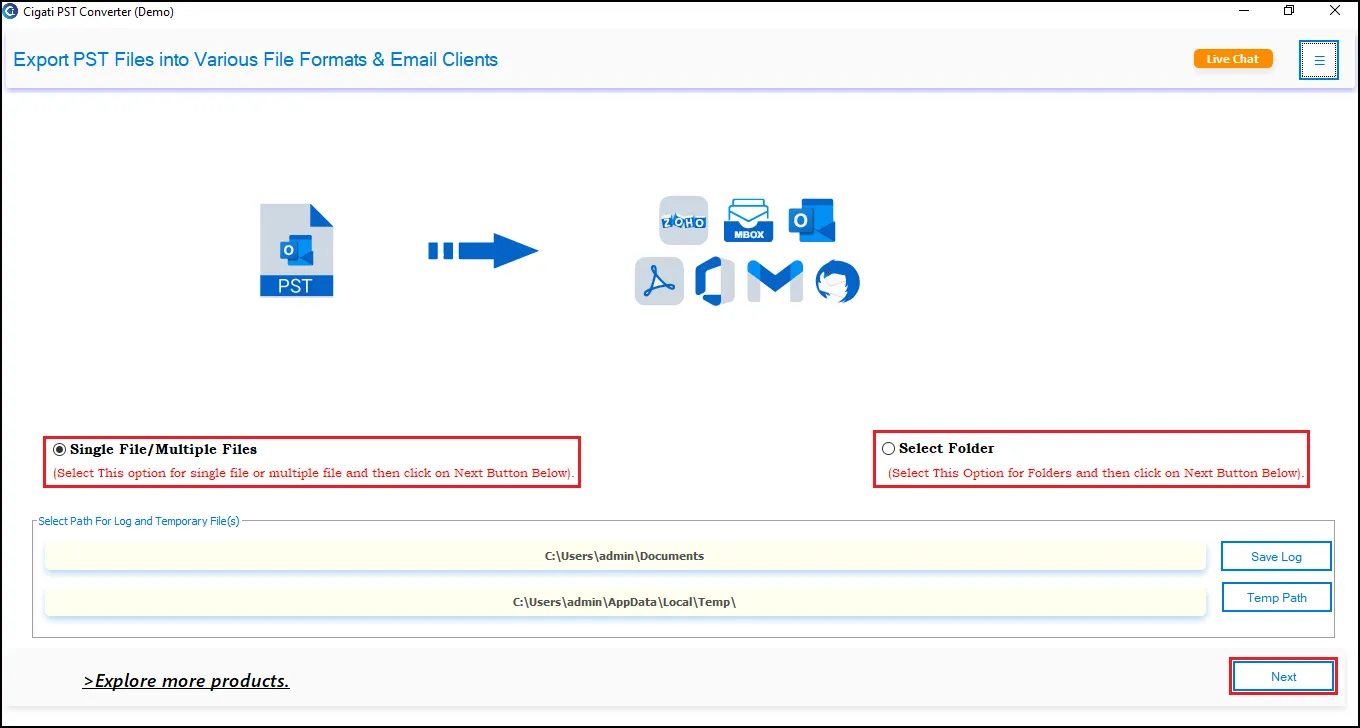Click the Adobe PDF icon
1360x728 pixels.
(659, 281)
